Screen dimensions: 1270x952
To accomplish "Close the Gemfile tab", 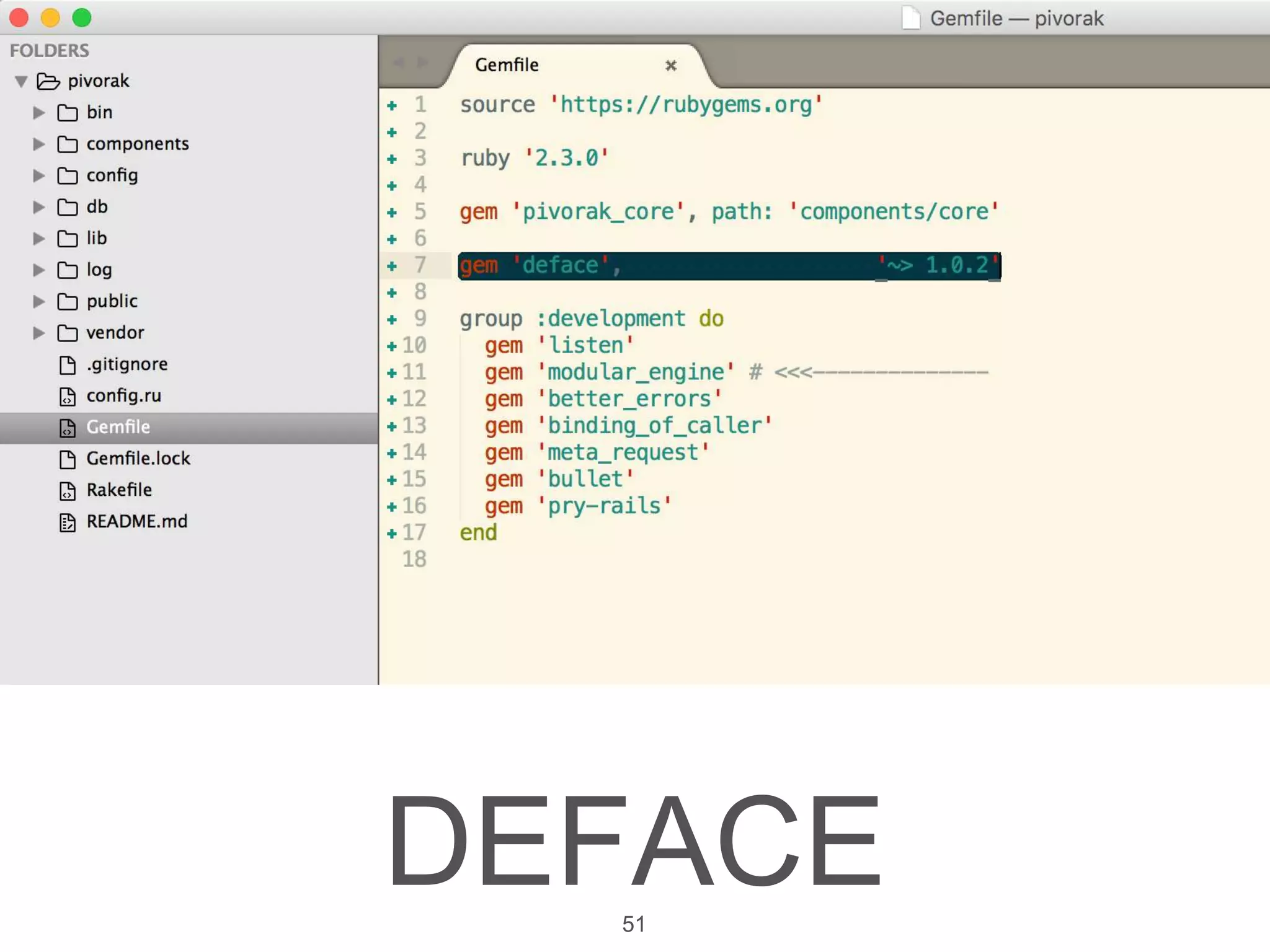I will tap(671, 66).
